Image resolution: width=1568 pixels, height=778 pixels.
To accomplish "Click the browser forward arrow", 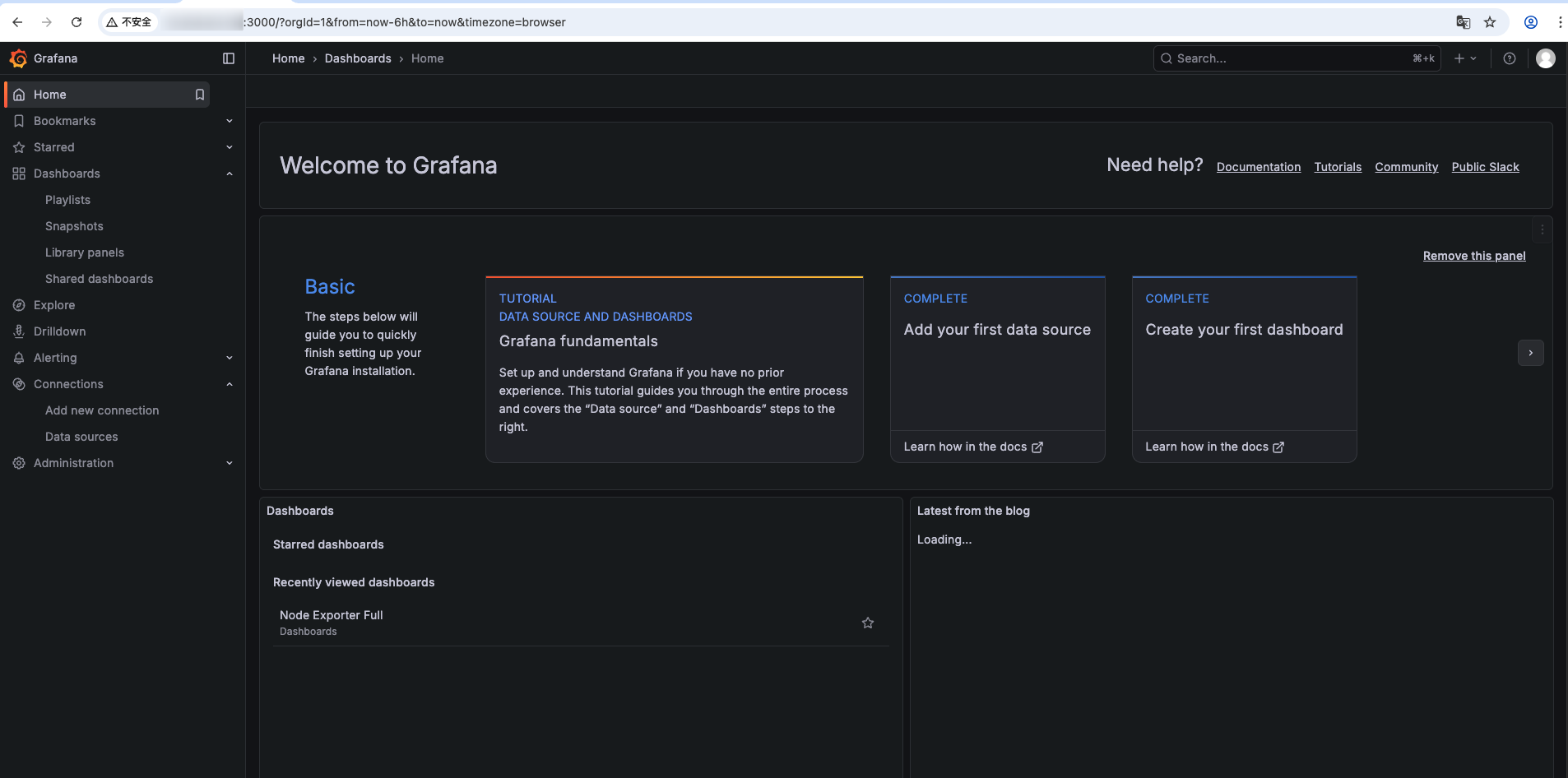I will 47,22.
